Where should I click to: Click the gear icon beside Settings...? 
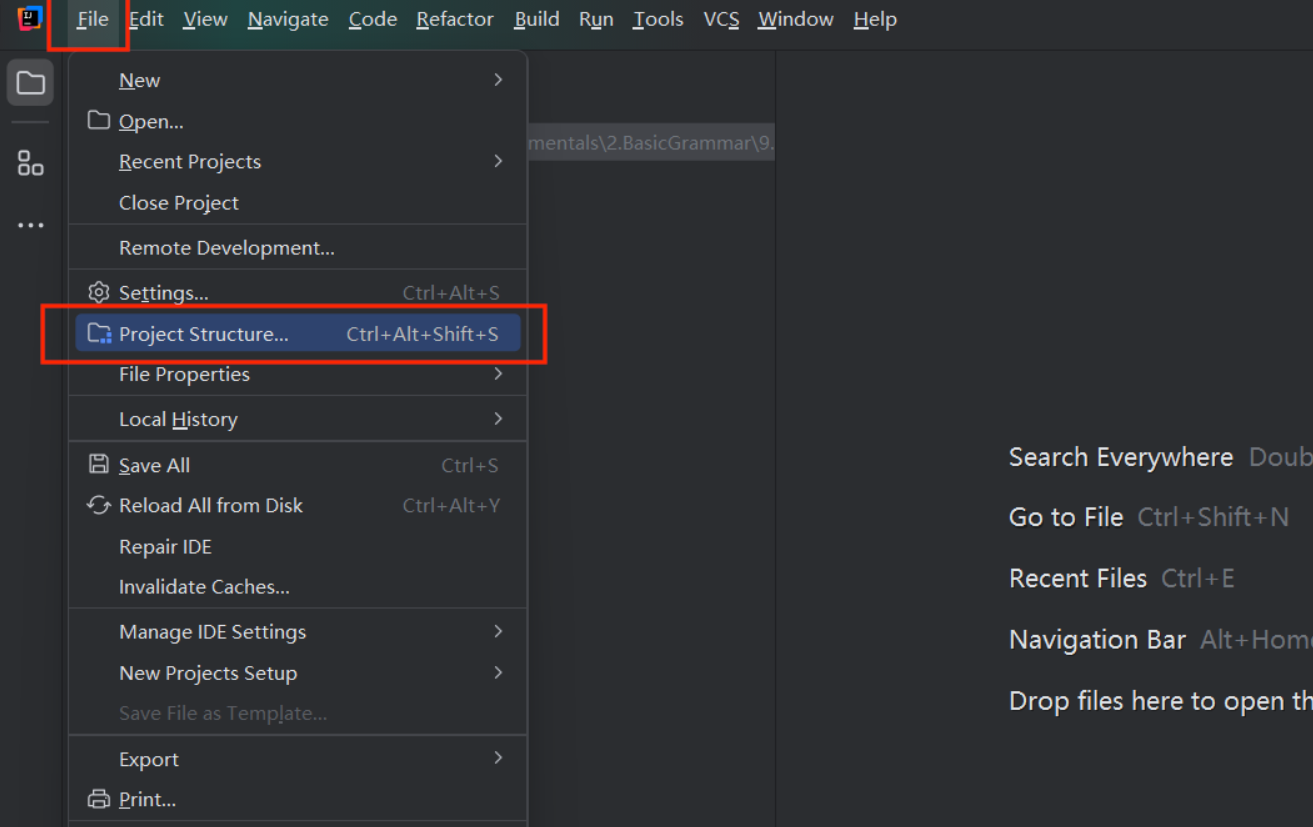pyautogui.click(x=98, y=293)
